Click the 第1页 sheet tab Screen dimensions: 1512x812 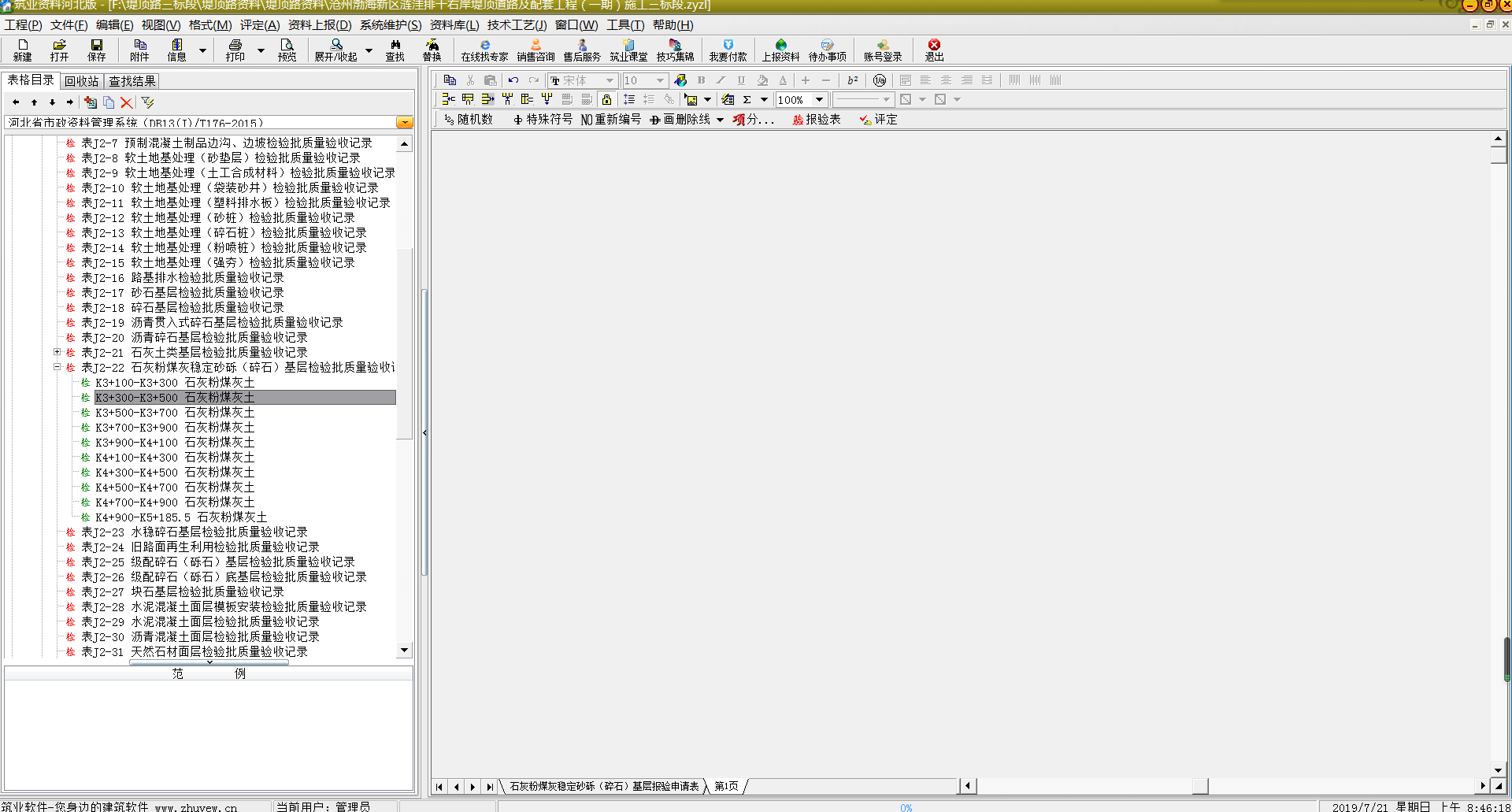tap(726, 786)
